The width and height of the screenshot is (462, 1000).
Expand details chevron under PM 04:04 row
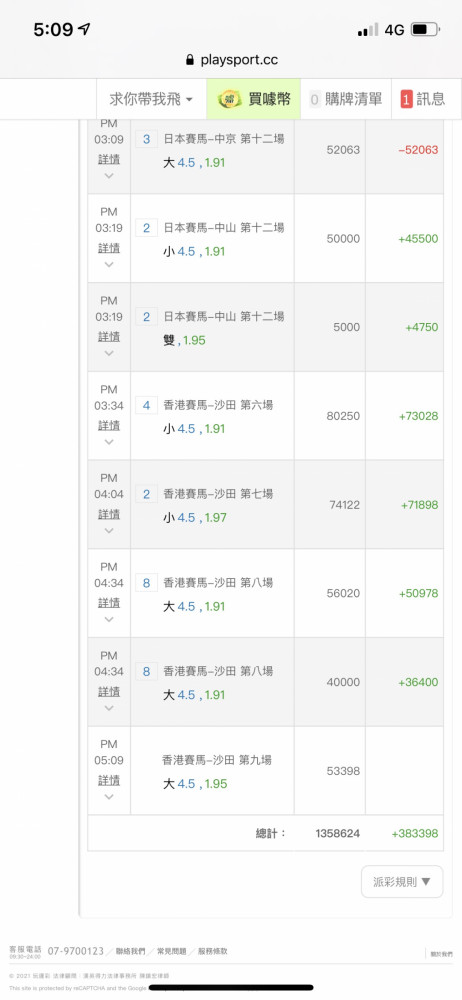click(x=108, y=531)
